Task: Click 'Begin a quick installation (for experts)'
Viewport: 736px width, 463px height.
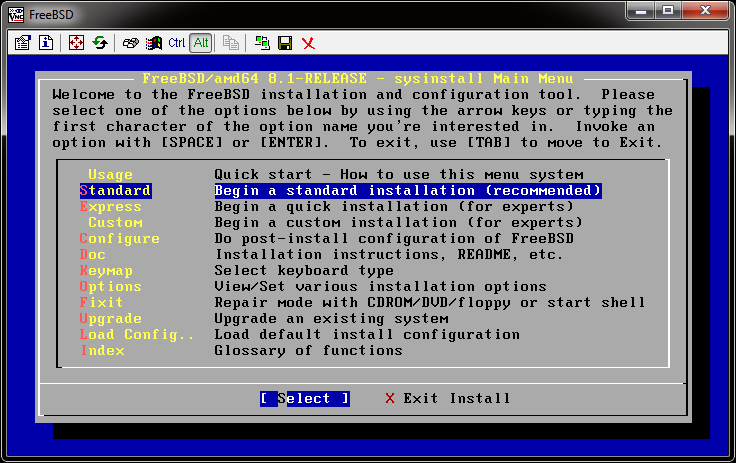Action: click(394, 207)
